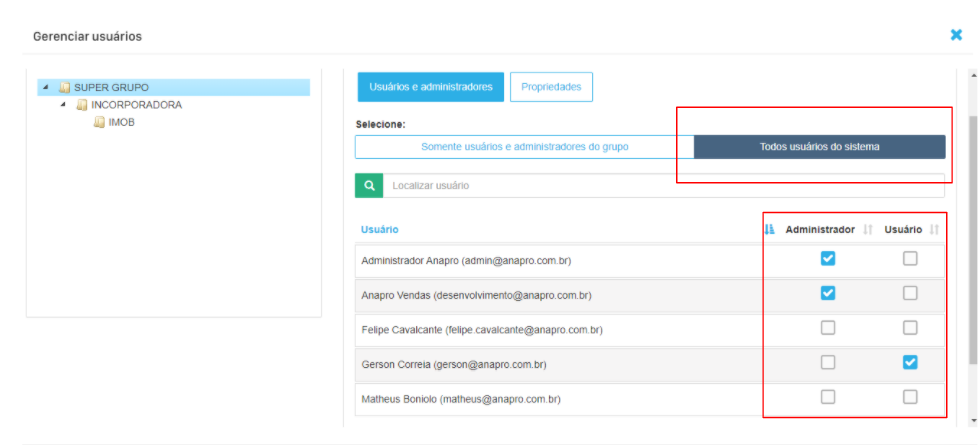Select Somente usuários e administradores do grupo
This screenshot has height=445, width=980.
(524, 147)
